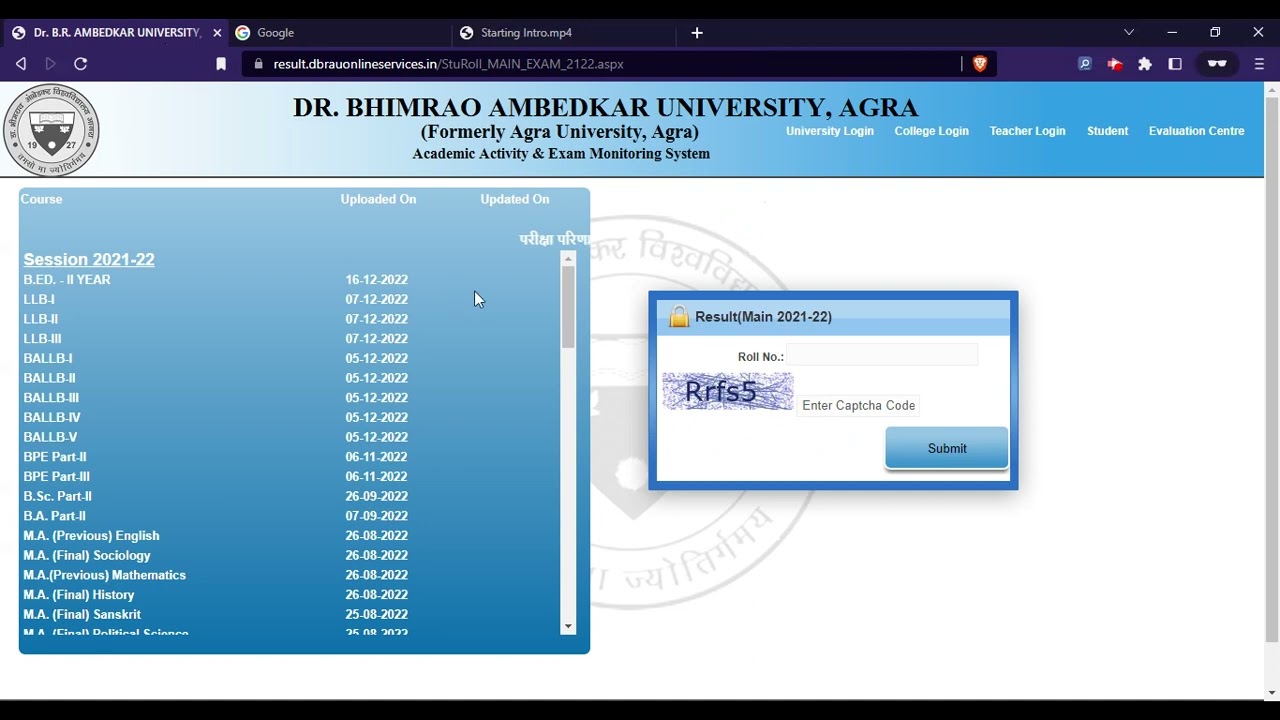
Task: Open BPE Part-II result link
Action: click(55, 457)
